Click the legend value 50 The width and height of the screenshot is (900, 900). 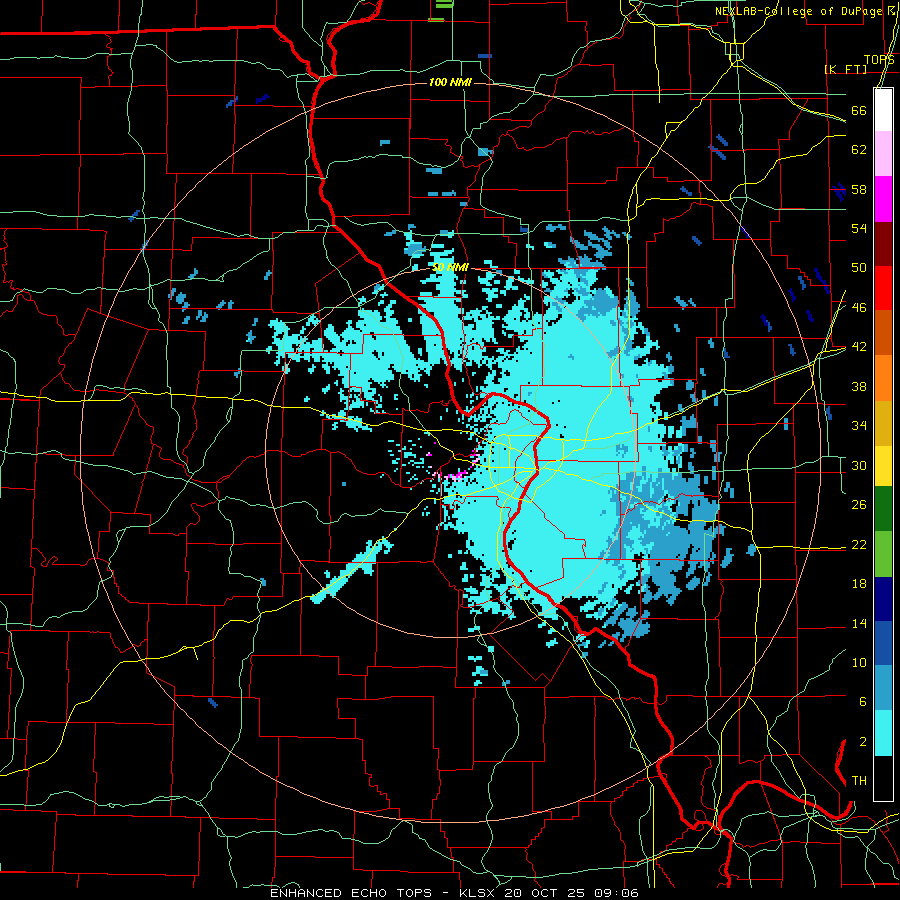(x=859, y=268)
